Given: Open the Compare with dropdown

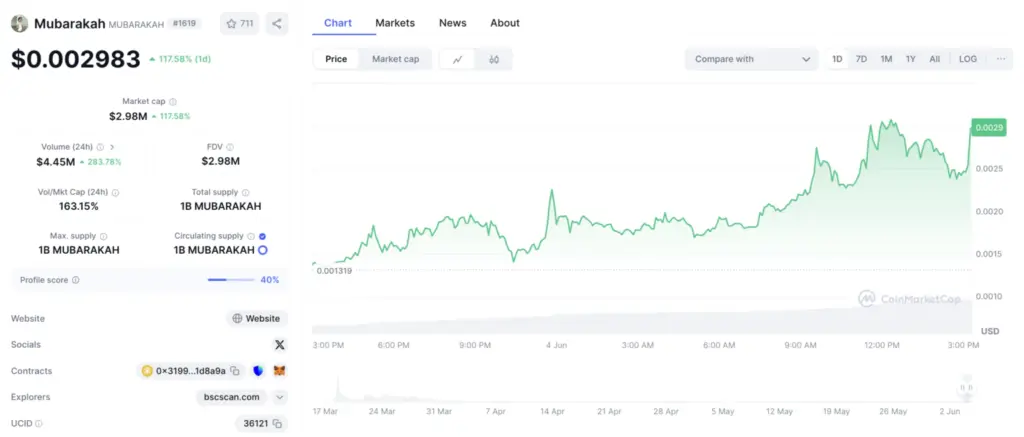Looking at the screenshot, I should 752,59.
